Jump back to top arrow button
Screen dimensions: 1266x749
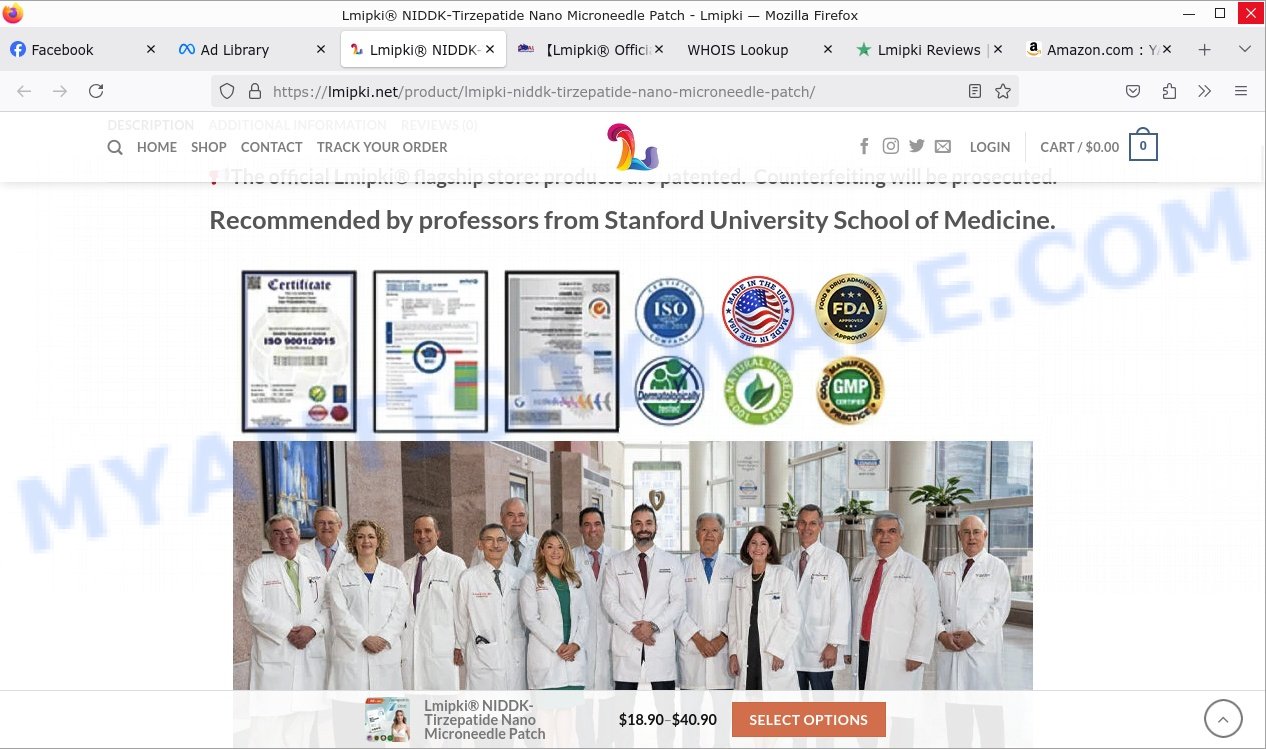(x=1223, y=718)
